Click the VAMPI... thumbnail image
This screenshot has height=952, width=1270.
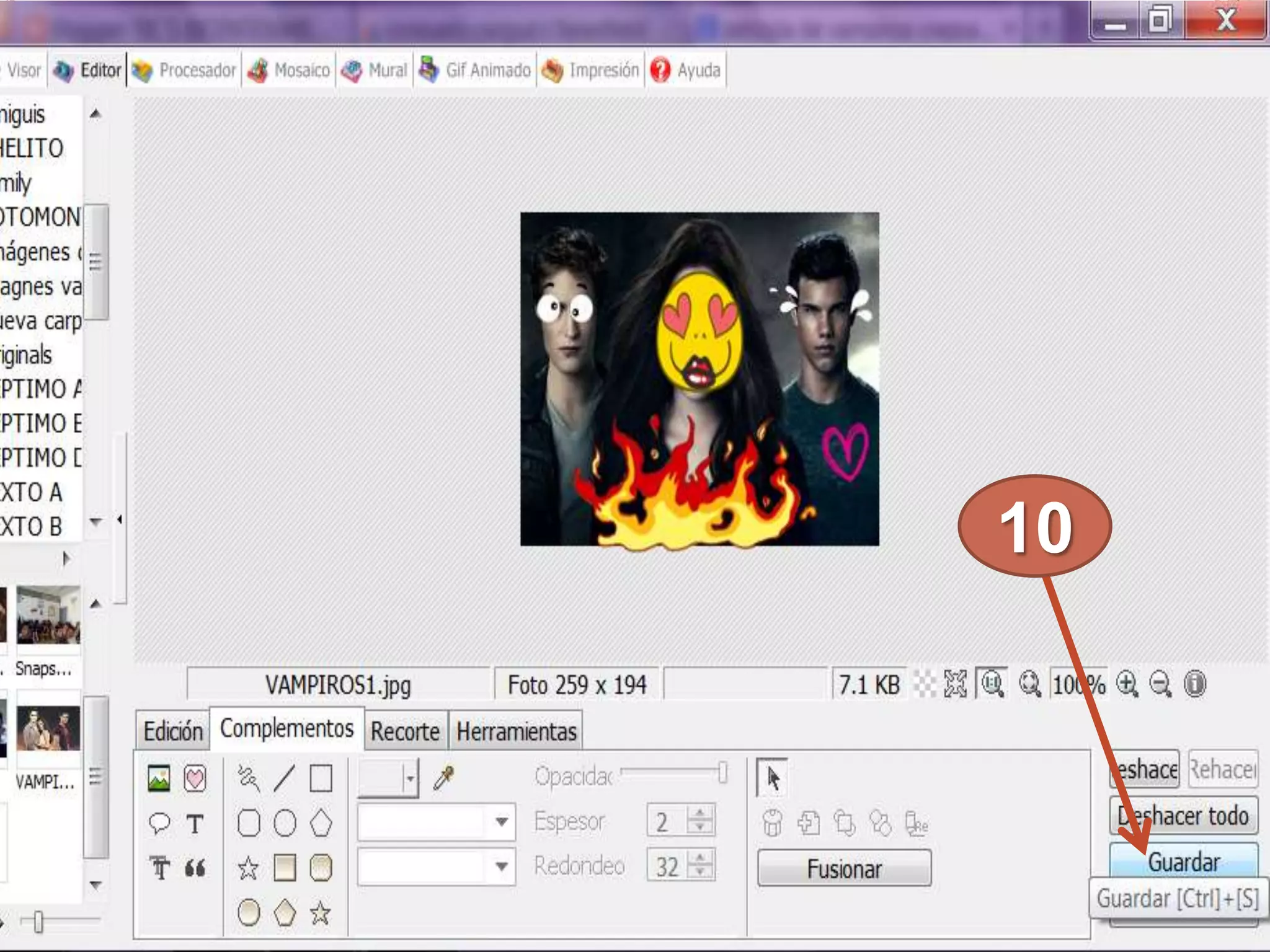tap(48, 729)
